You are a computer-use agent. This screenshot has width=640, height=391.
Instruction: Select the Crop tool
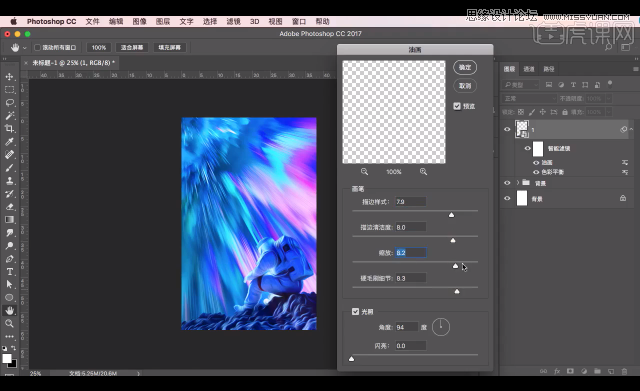9,129
